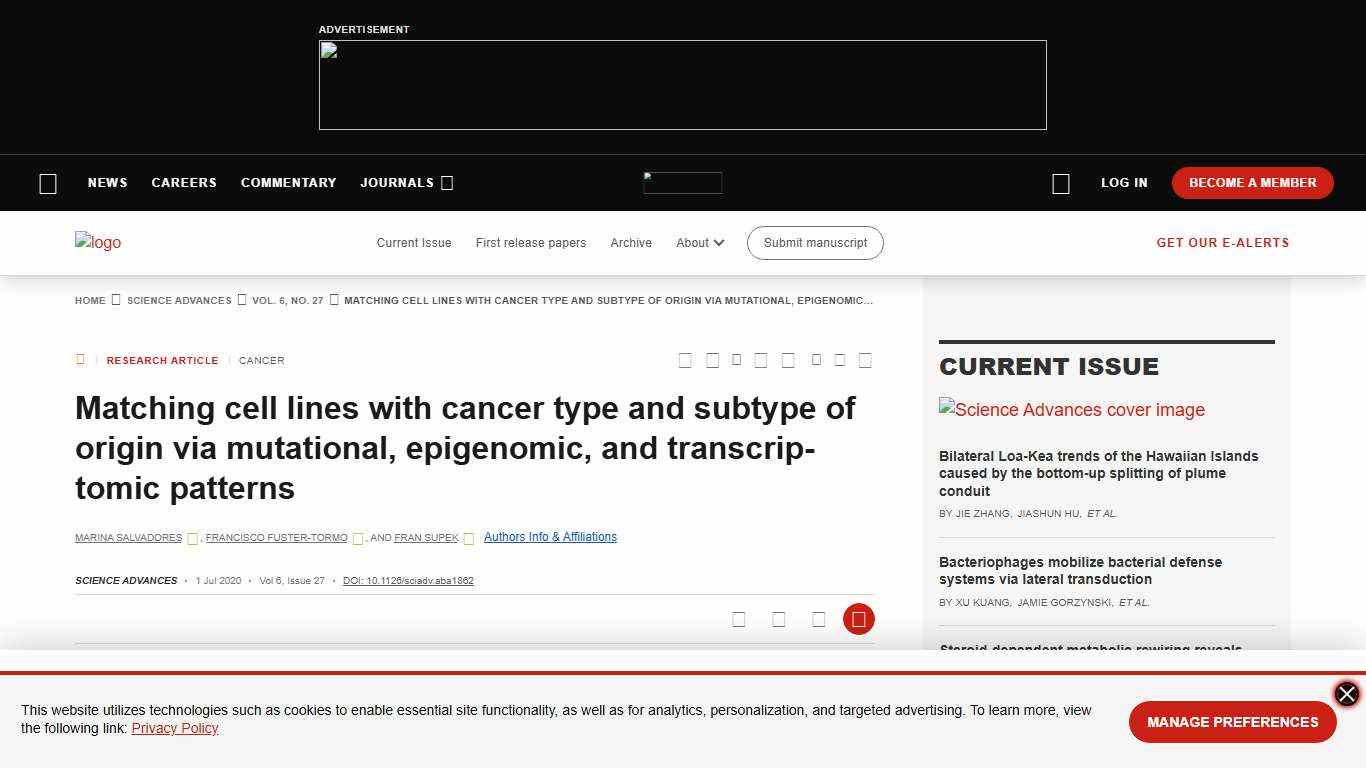Click the open access icon beside Research Article

(x=80, y=360)
